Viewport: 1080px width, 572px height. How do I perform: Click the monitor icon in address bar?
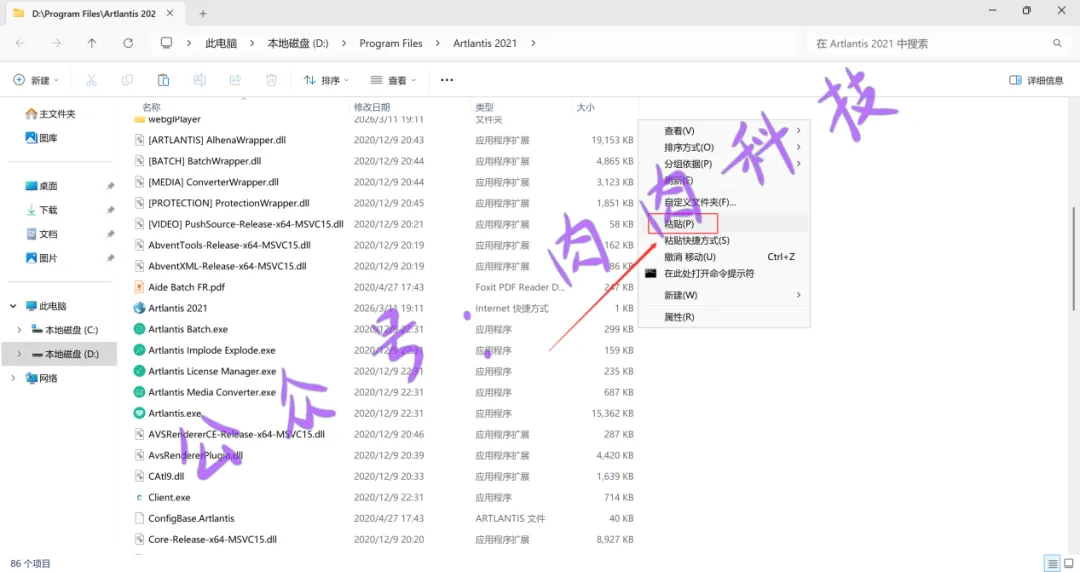[x=166, y=43]
